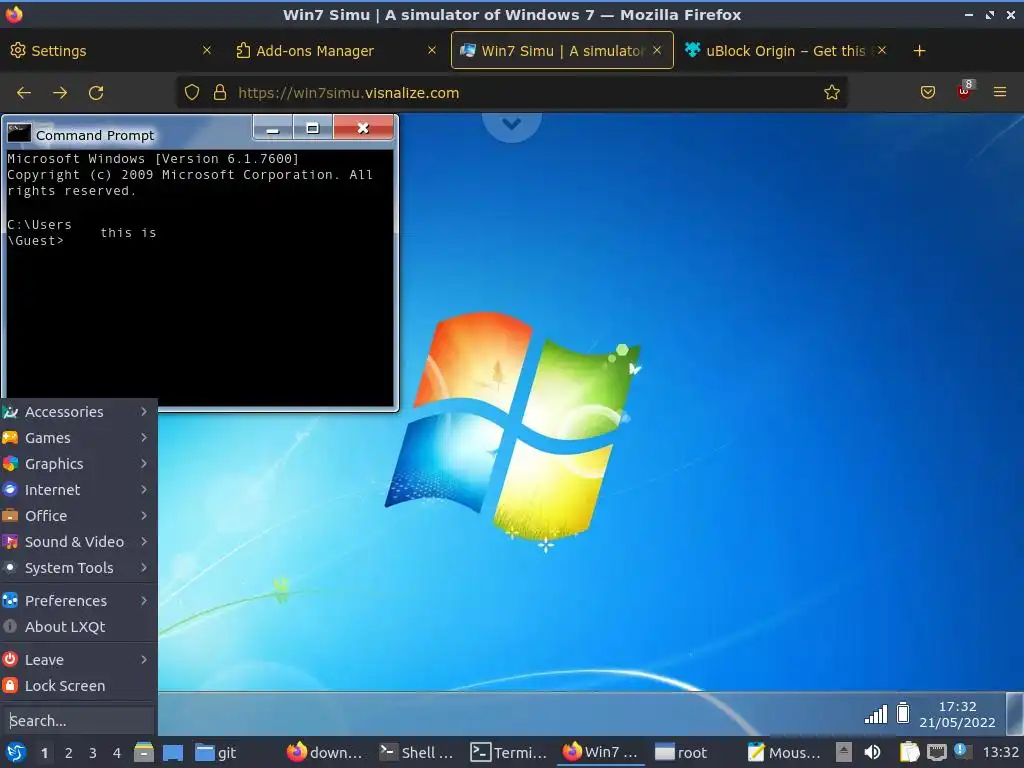Open the file manager icon in LXQt panel

point(144,752)
